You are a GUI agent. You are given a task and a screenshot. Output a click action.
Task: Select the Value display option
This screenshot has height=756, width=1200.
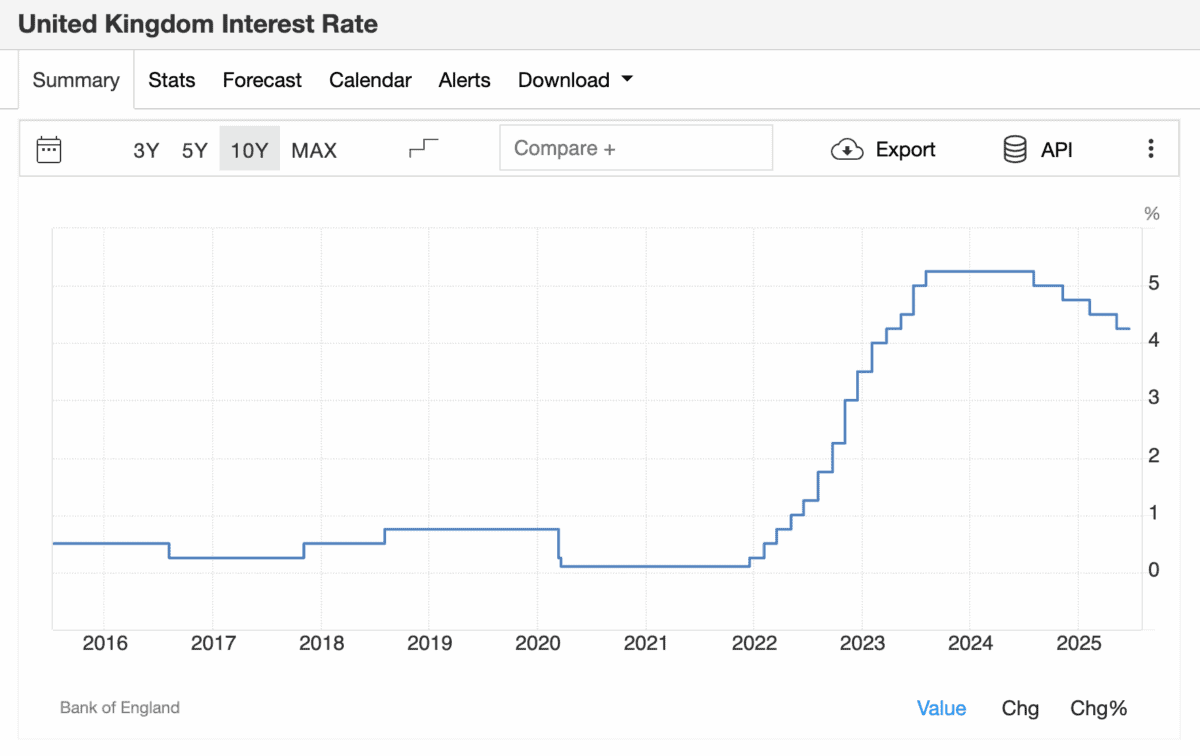point(941,708)
